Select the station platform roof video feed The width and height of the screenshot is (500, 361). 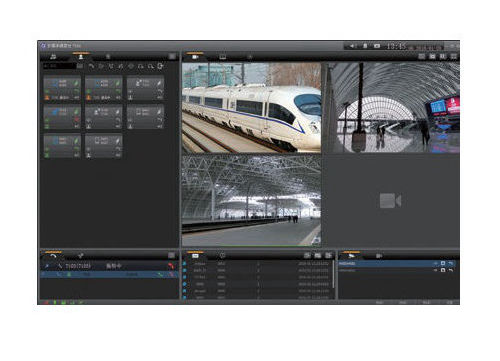click(x=251, y=201)
